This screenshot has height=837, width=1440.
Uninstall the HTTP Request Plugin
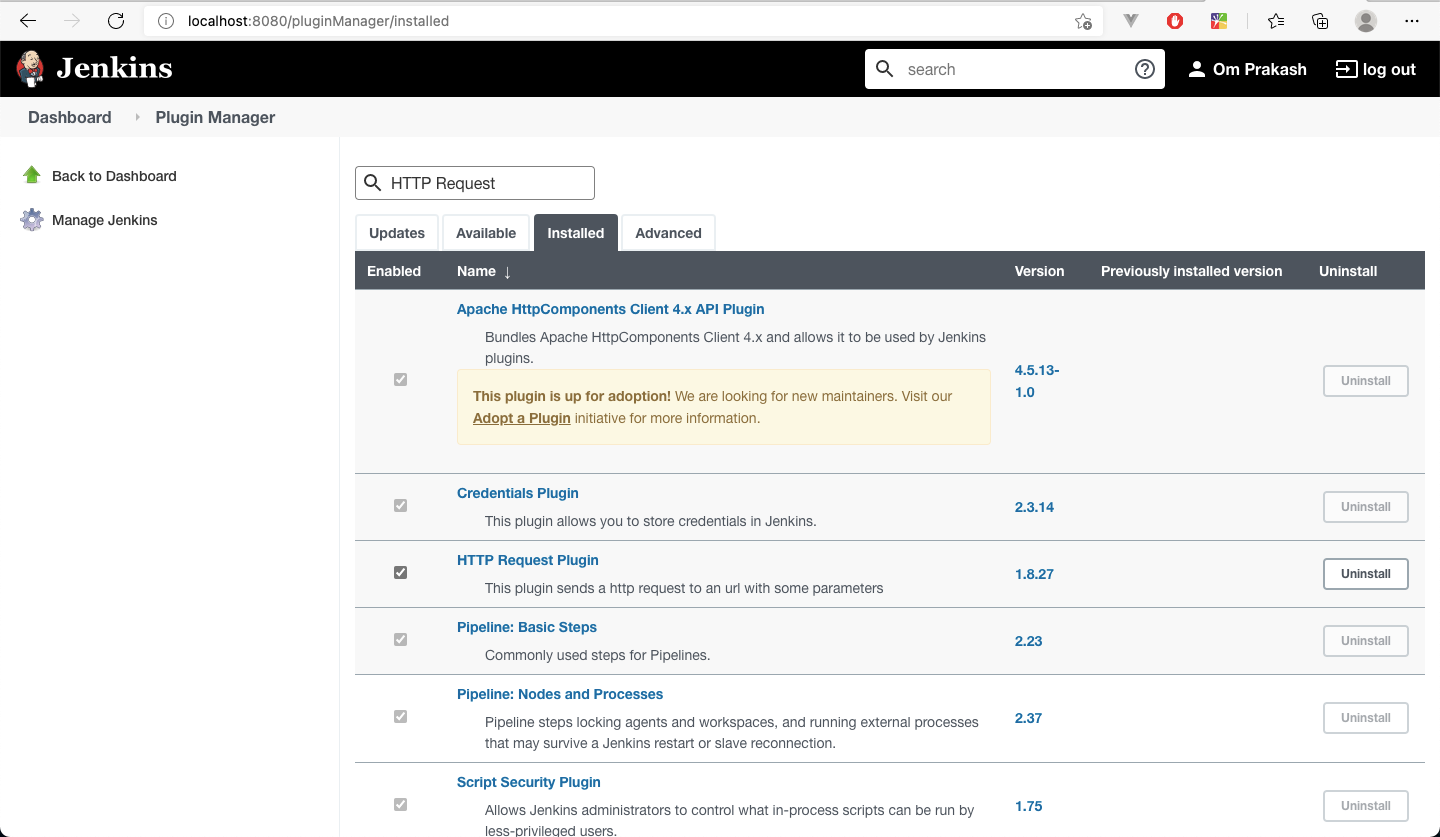1366,574
